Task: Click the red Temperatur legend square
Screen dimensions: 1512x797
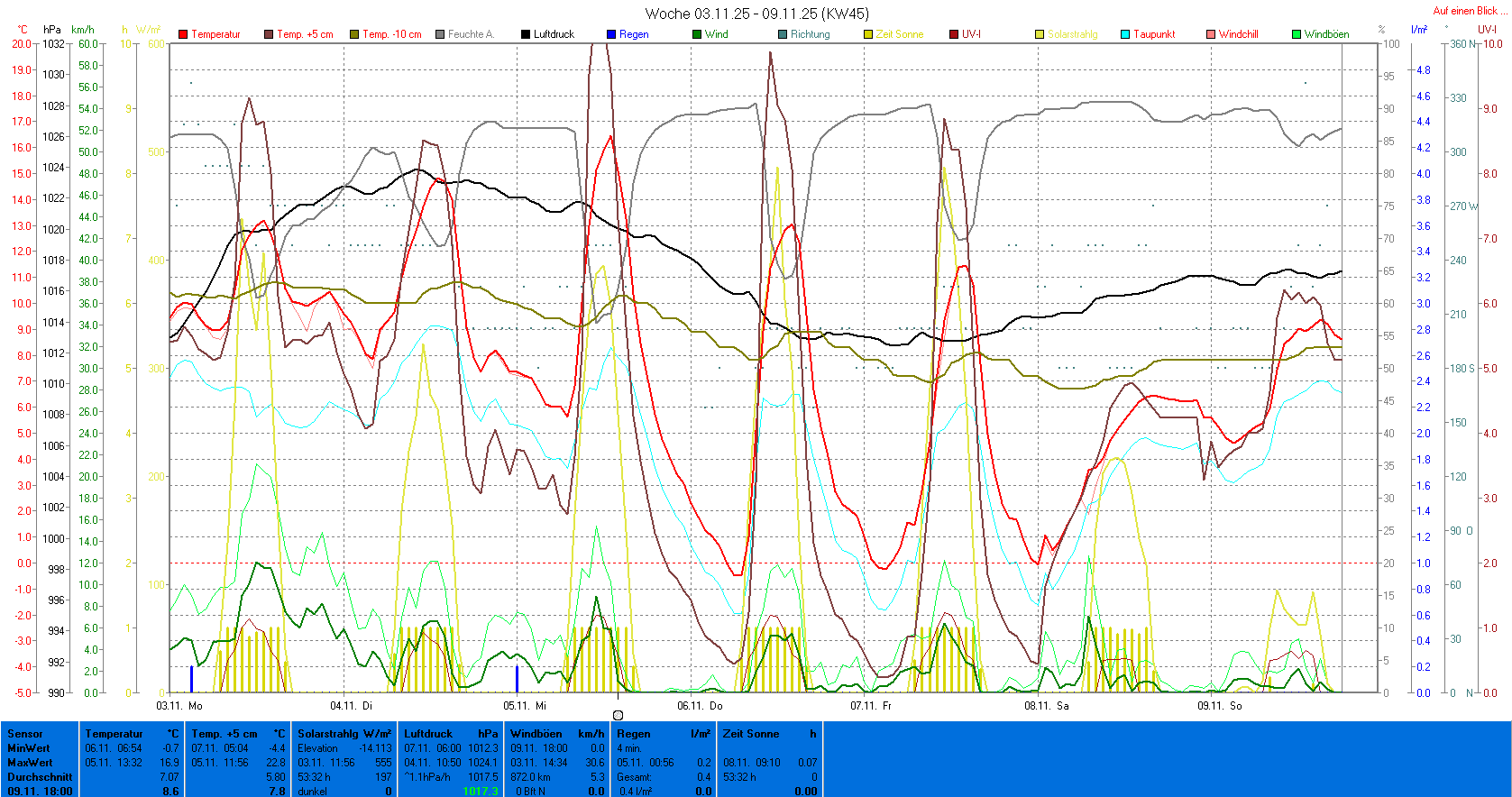Action: (x=183, y=34)
